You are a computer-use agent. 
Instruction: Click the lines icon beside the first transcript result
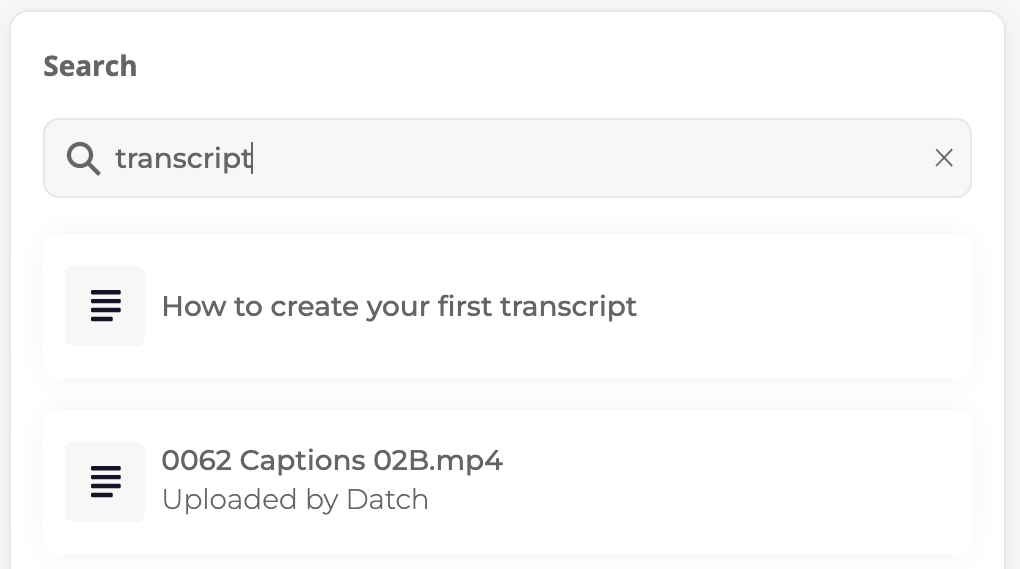pyautogui.click(x=105, y=306)
